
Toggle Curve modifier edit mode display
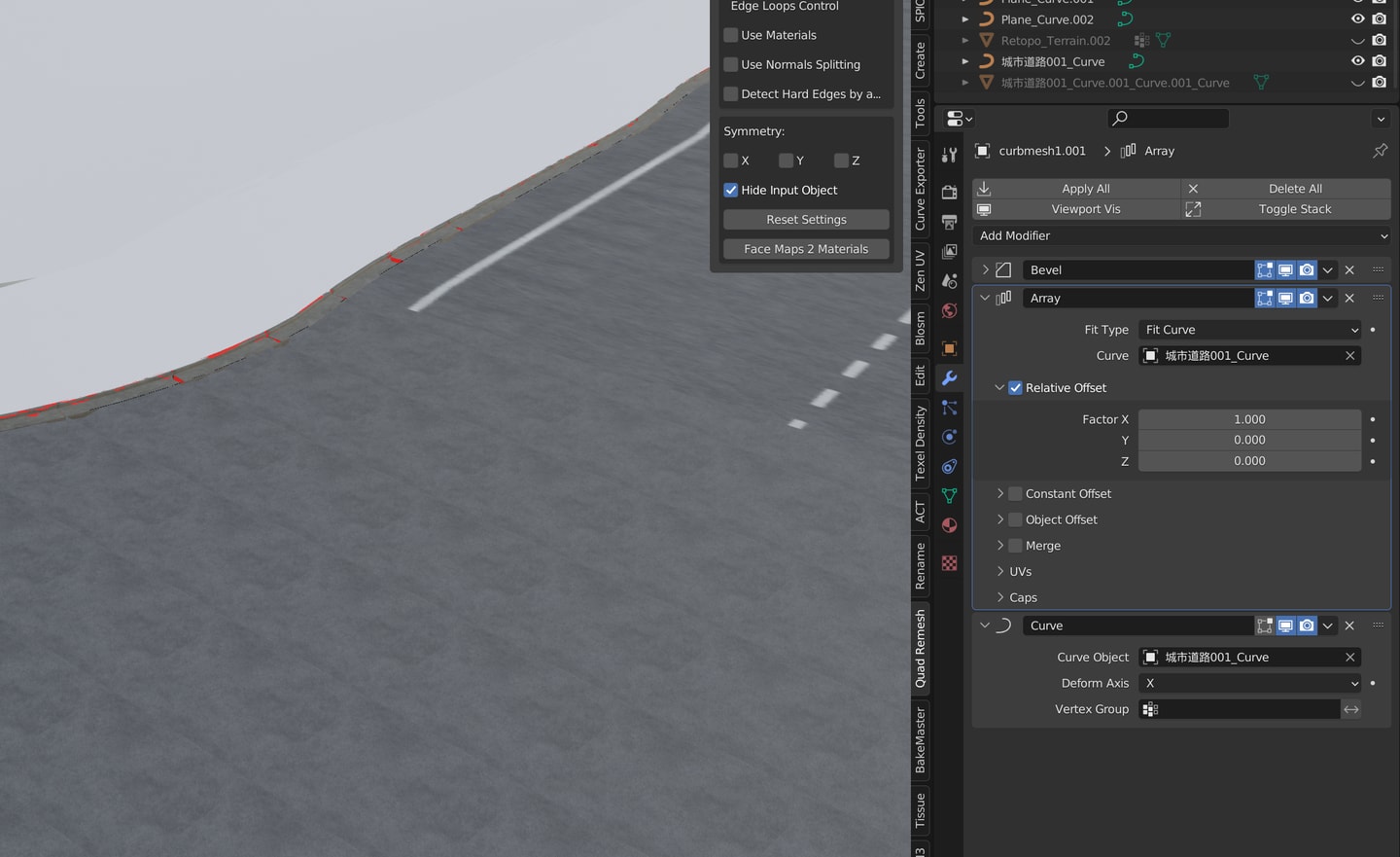(1264, 625)
